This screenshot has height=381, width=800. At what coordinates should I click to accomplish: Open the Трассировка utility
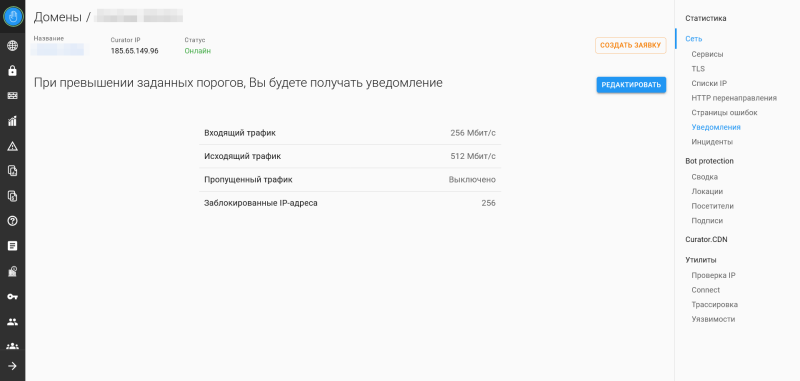(714, 304)
